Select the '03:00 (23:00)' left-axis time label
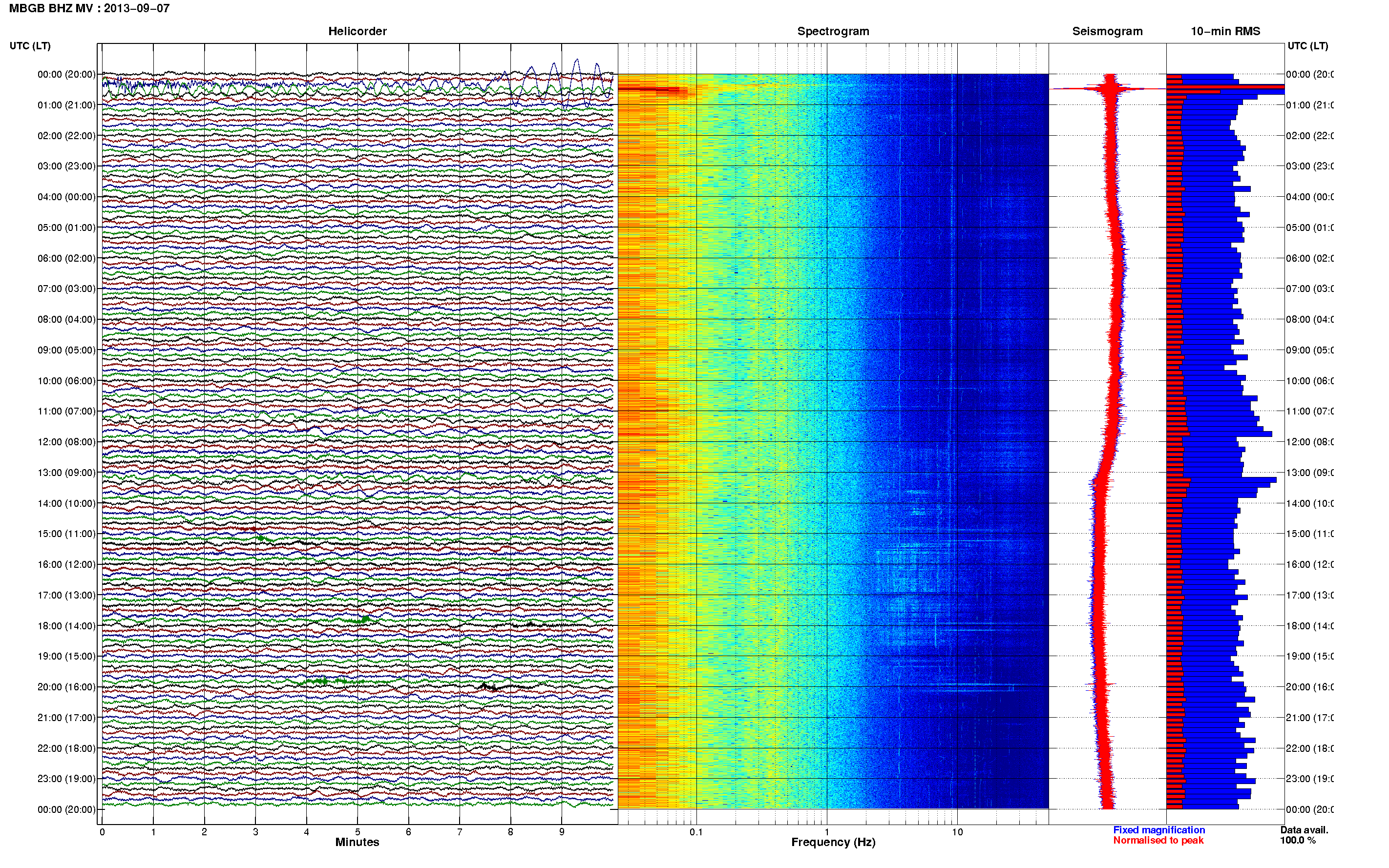 66,166
